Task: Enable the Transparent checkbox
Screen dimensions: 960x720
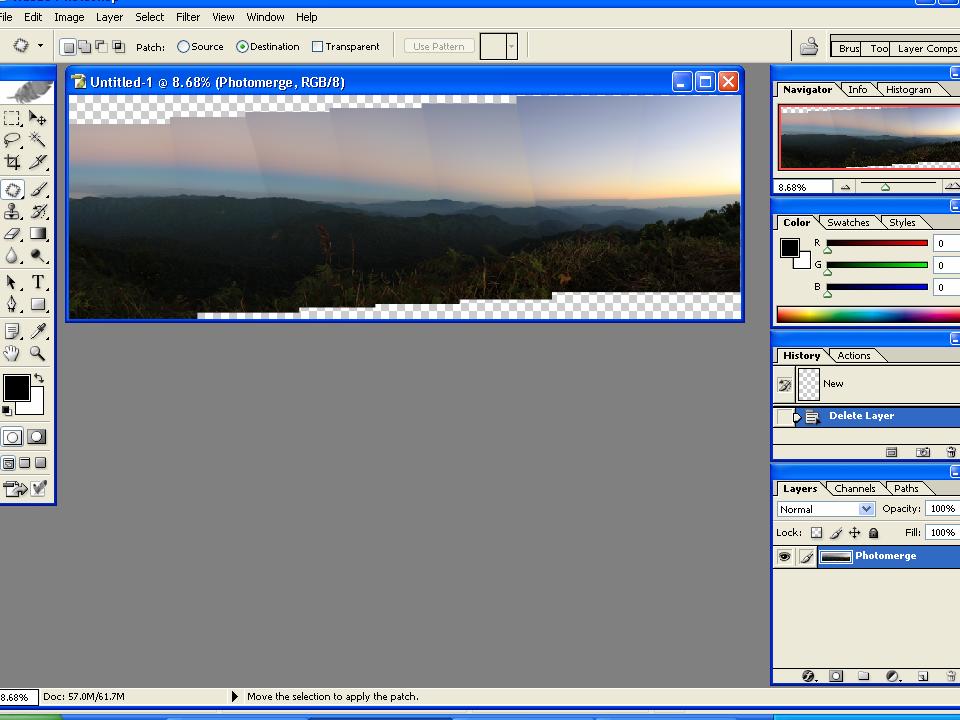Action: coord(318,46)
